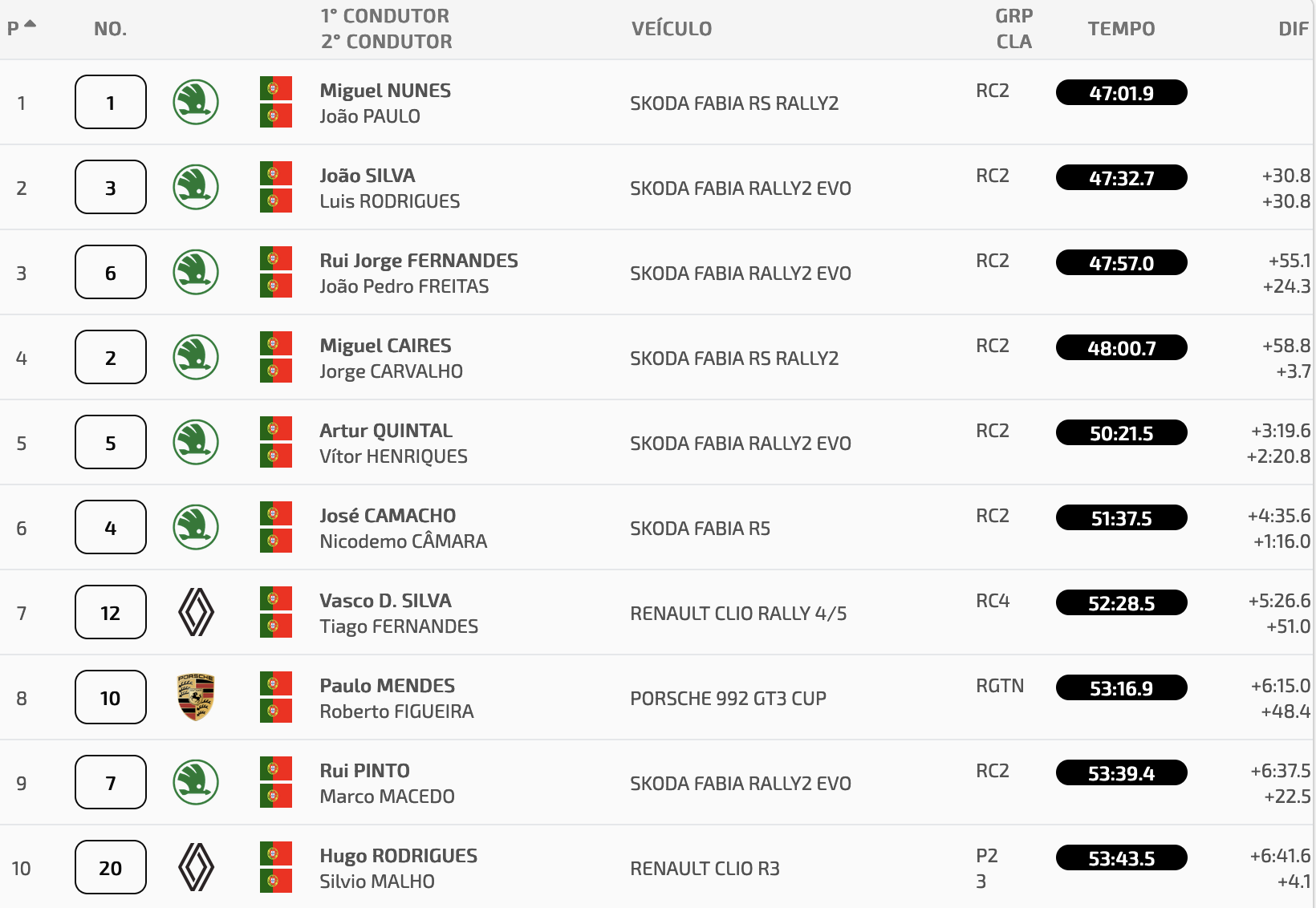
Task: Sort by position using P column arrow
Action: [x=30, y=24]
